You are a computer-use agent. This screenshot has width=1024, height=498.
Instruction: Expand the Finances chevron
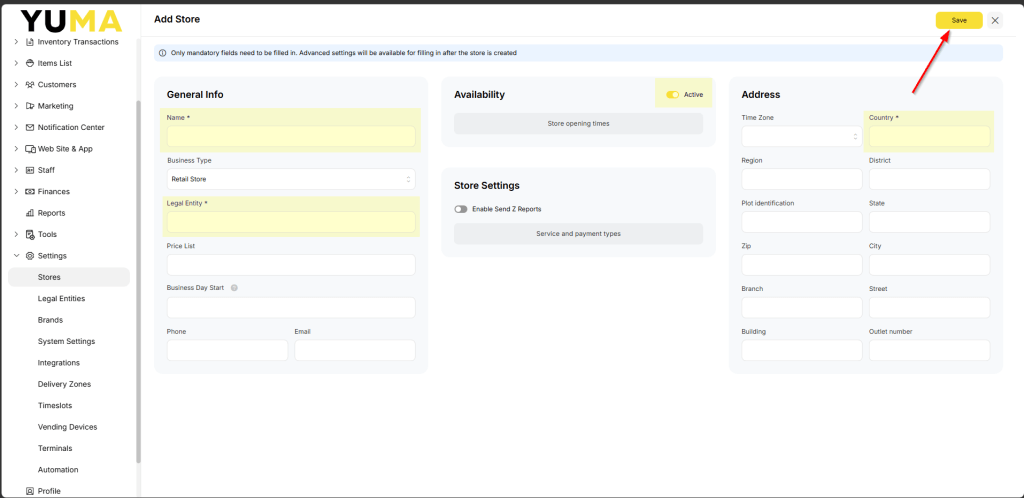pyautogui.click(x=16, y=191)
